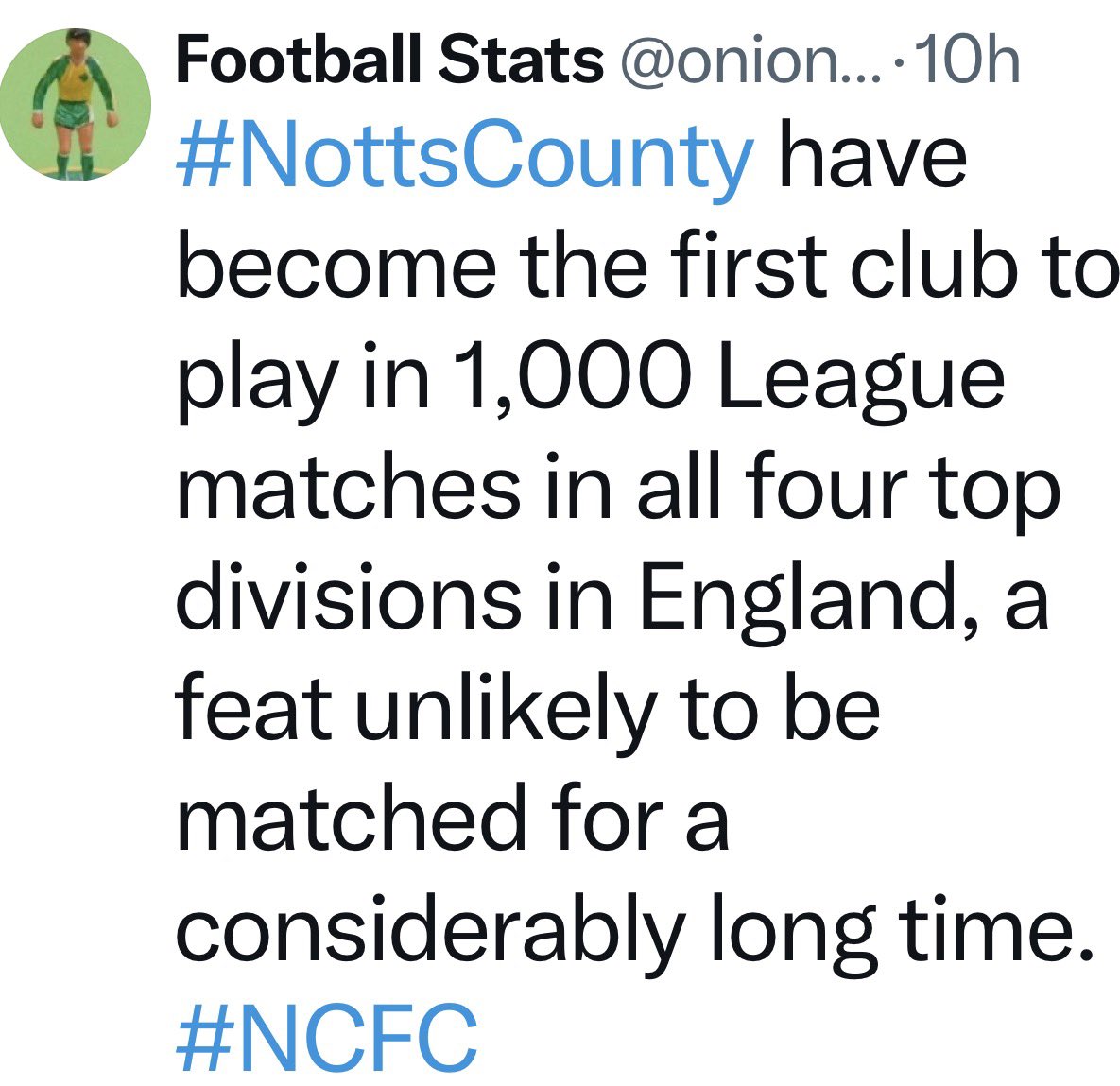Click the phrase 'four top' in tweet
The image size is (1120, 1086).
903,490
